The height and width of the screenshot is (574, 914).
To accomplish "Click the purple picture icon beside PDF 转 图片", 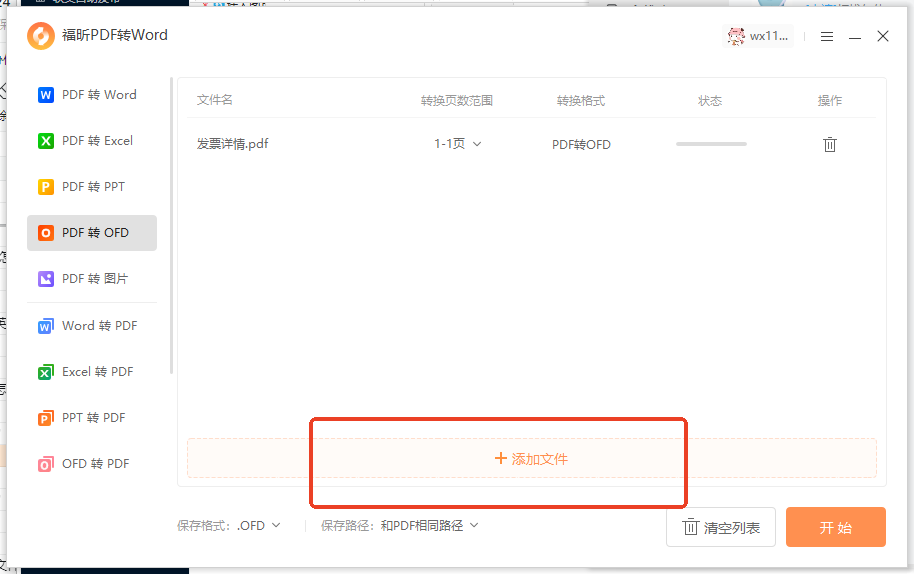I will (45, 279).
